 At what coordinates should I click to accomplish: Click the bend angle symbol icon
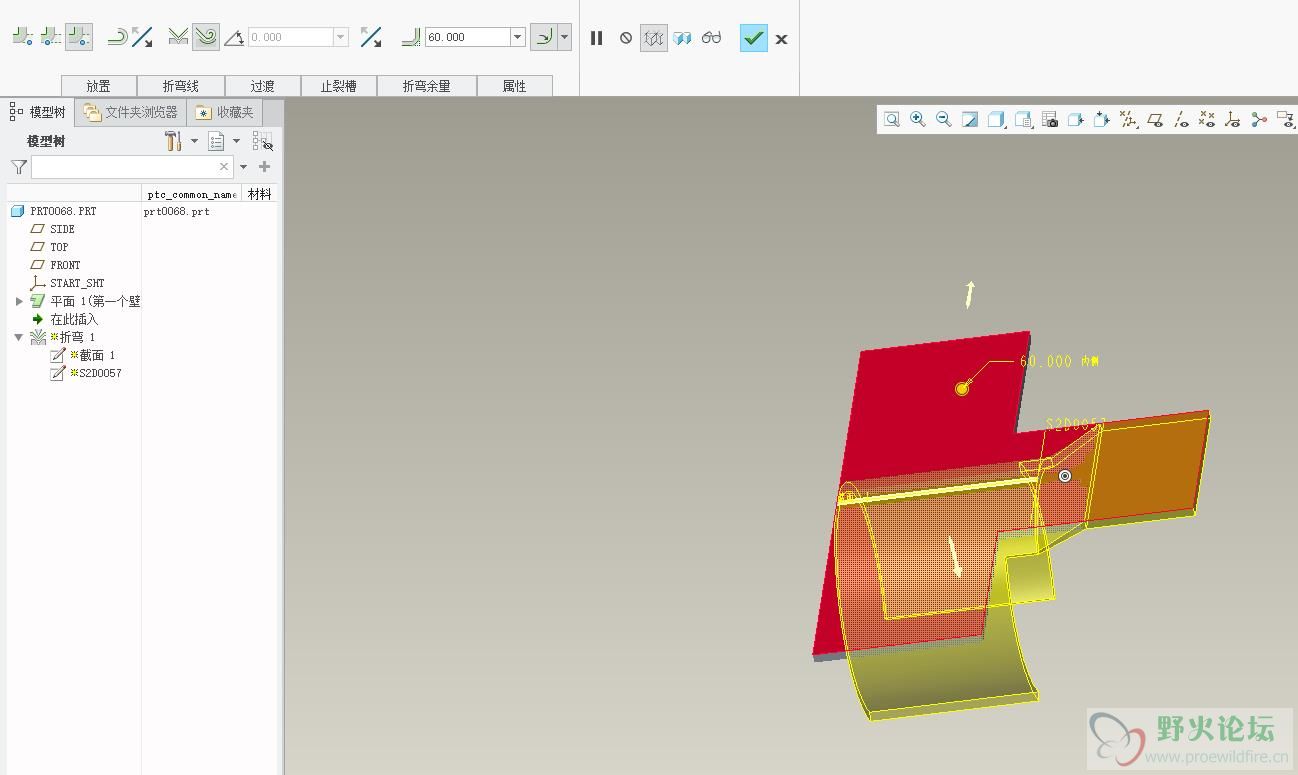[x=234, y=38]
